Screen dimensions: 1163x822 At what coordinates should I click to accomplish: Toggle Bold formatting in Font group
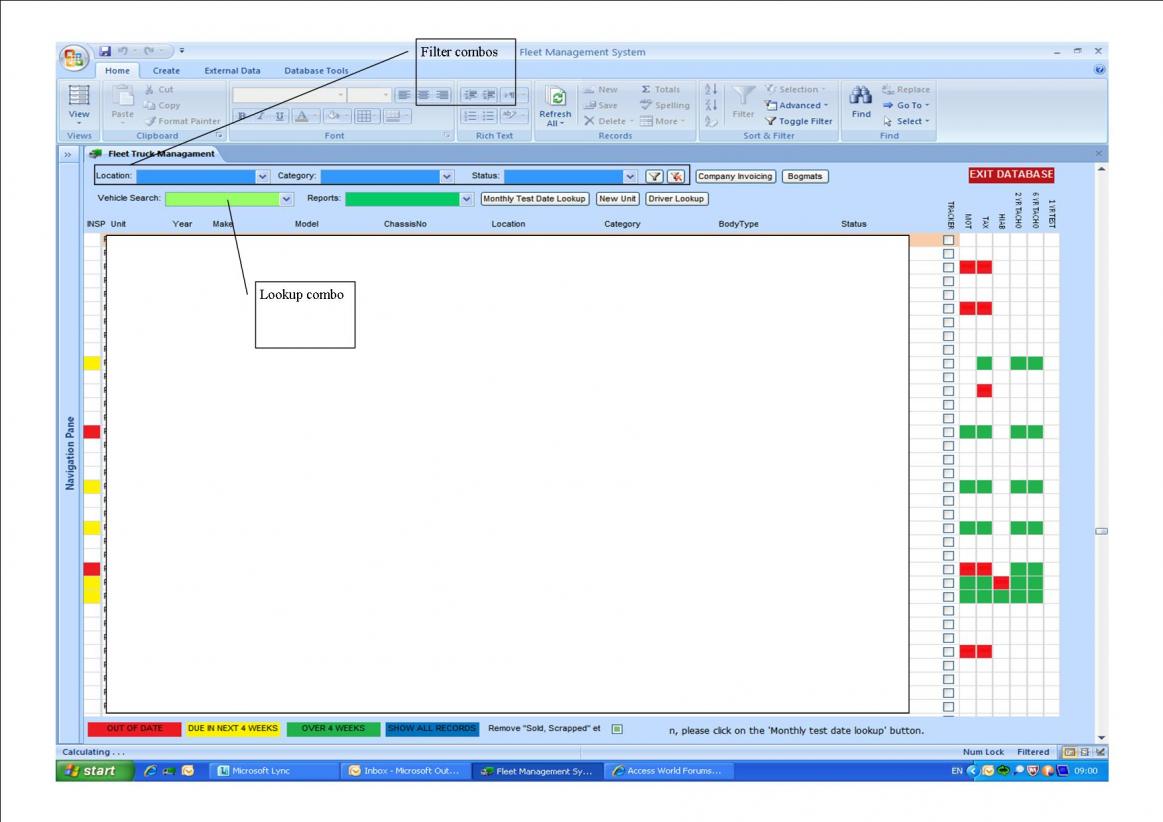[242, 116]
